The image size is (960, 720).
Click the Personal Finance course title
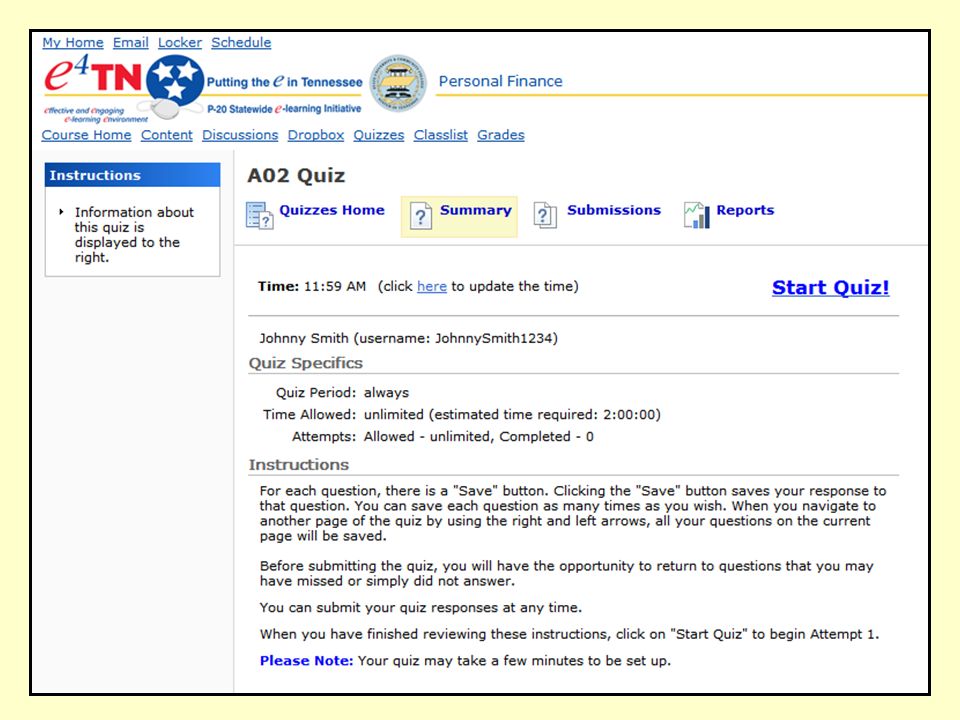(500, 81)
